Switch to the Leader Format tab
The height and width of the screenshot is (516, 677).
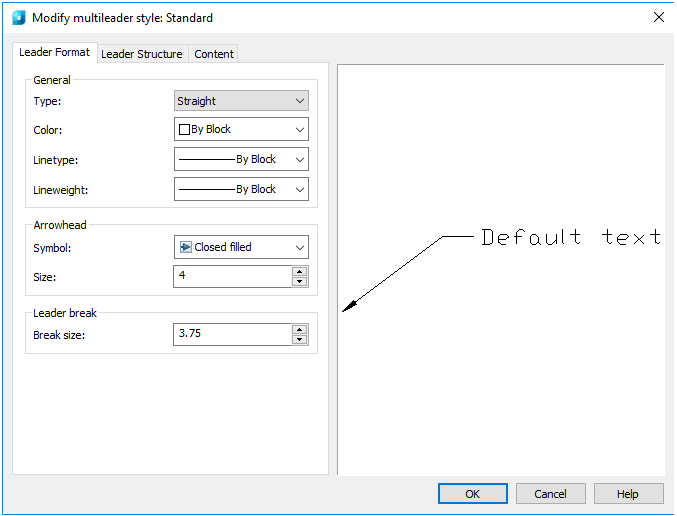pos(54,52)
